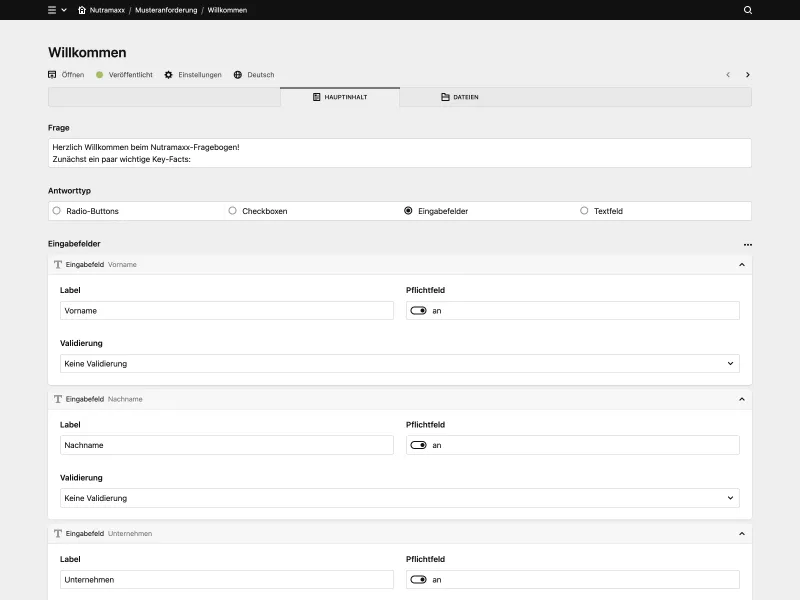Collapse the Eingabefeld Nachname card
800x600 pixels.
coord(741,398)
